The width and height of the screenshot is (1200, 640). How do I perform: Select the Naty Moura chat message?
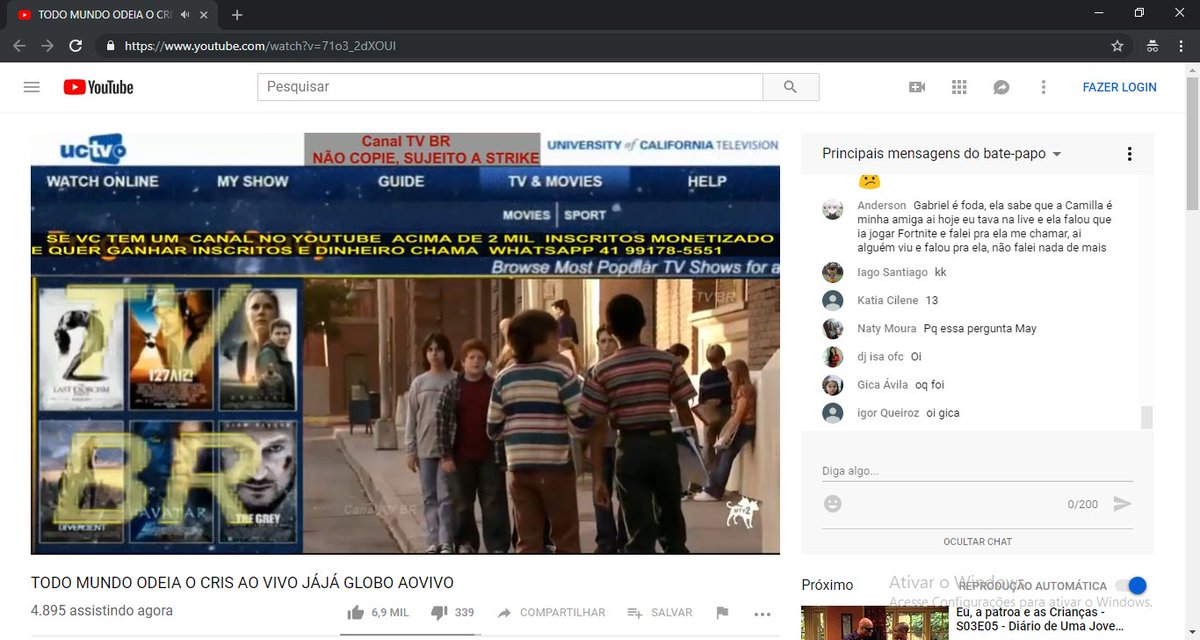pyautogui.click(x=980, y=328)
